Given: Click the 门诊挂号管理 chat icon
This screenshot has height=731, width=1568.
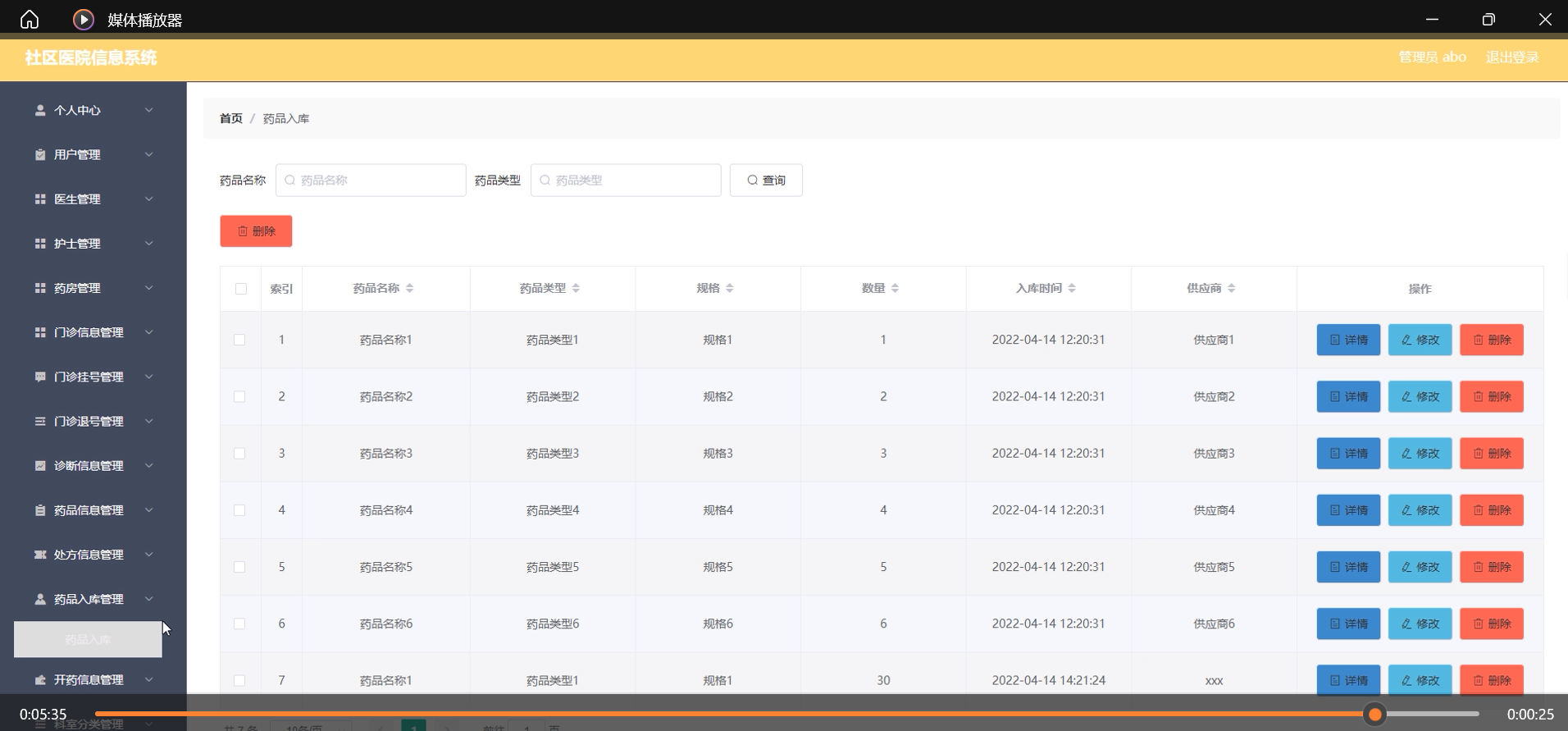Looking at the screenshot, I should (40, 377).
